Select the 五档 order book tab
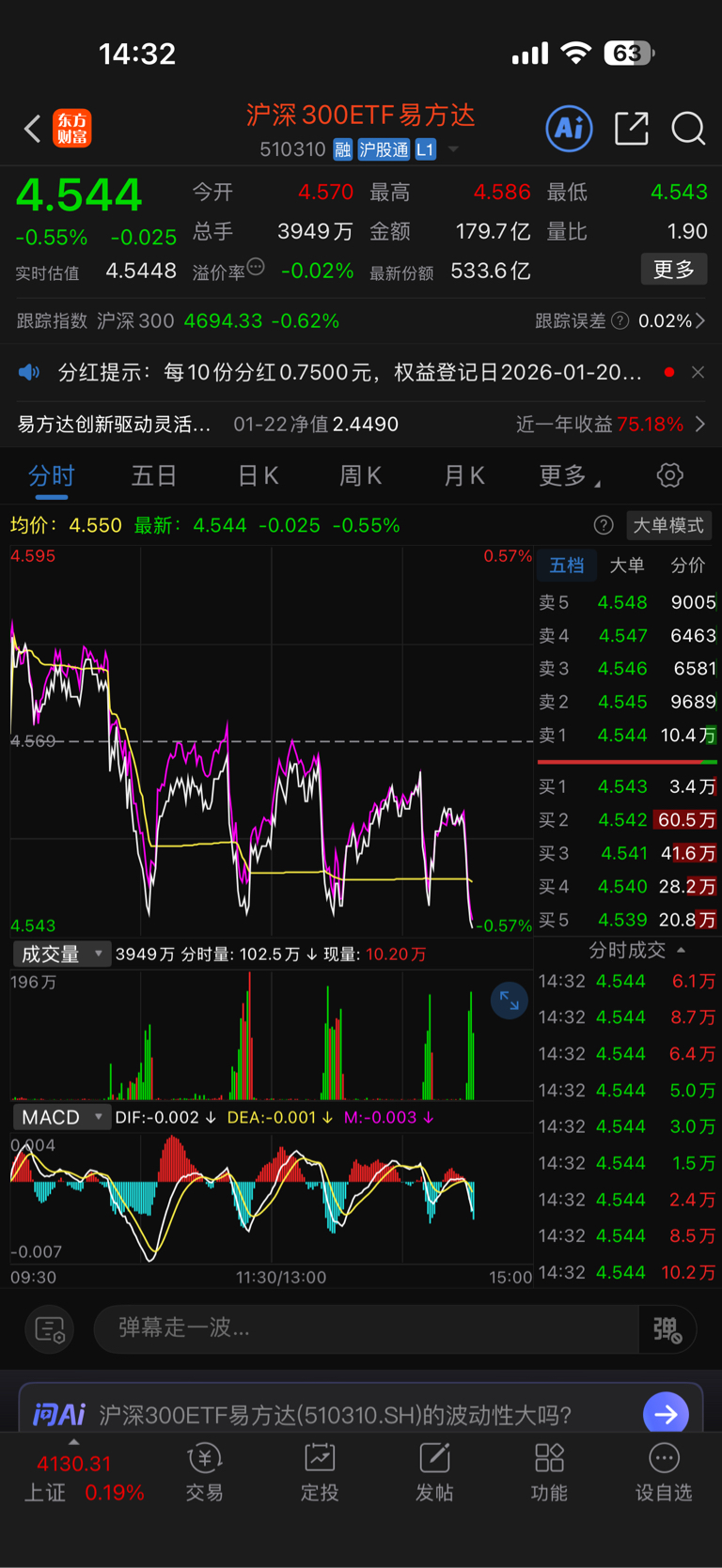 pyautogui.click(x=567, y=565)
